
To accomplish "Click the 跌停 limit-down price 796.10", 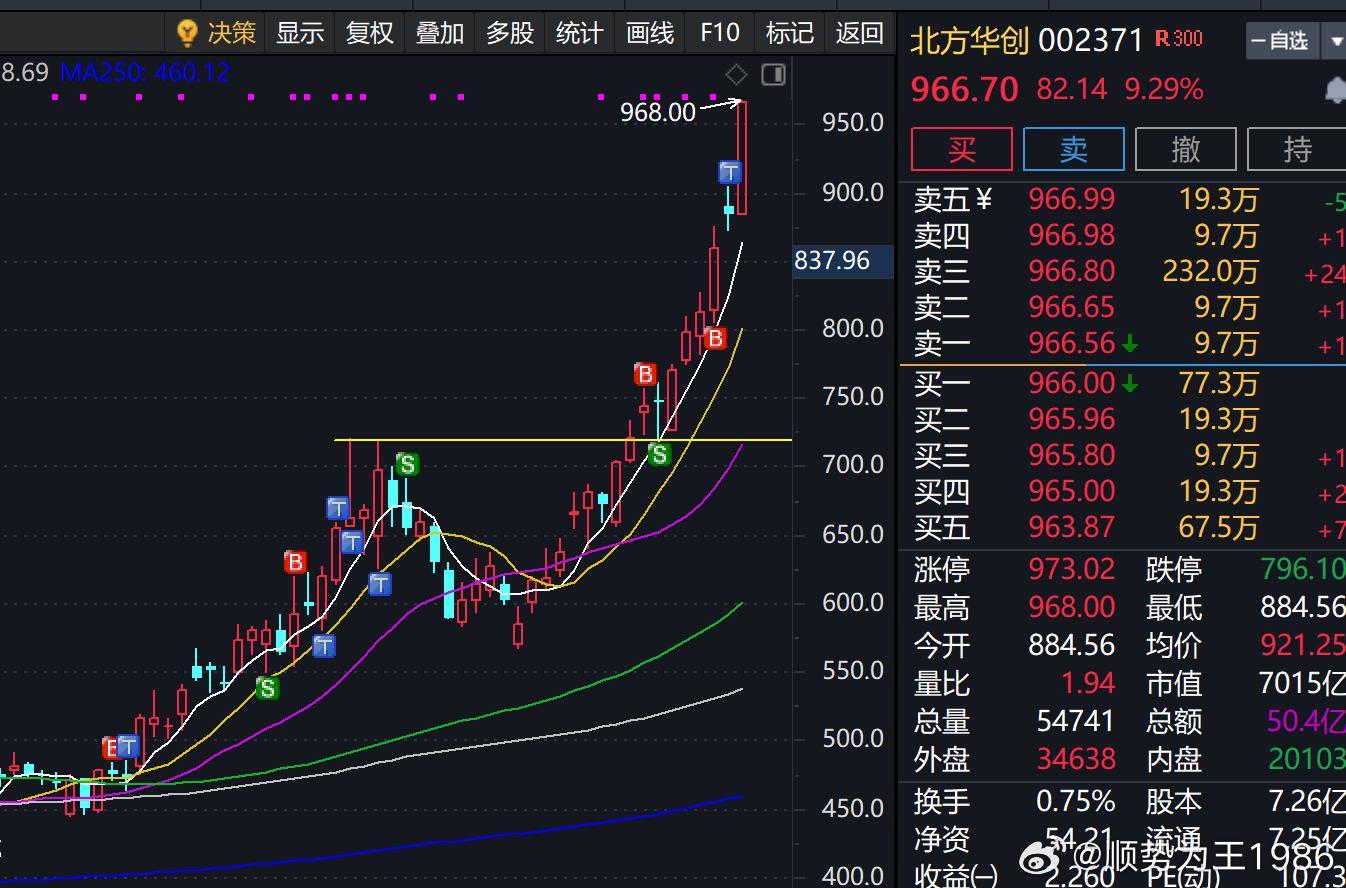I will tap(1303, 569).
